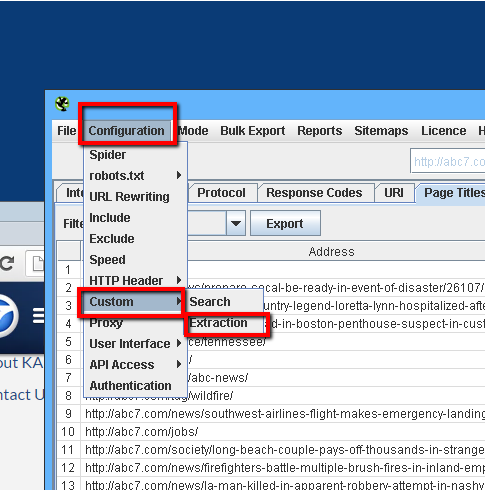Screen dimensions: 487x493
Task: Open the Licence menu
Action: (x=443, y=131)
